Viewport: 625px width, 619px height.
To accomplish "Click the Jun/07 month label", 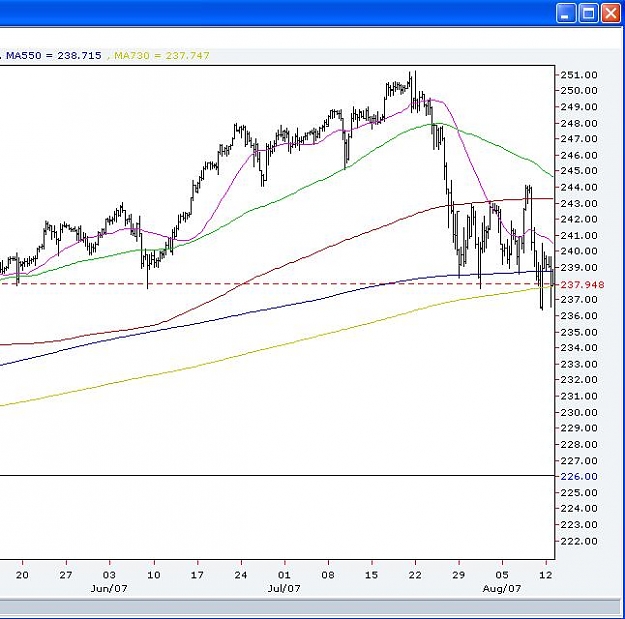I will (109, 588).
